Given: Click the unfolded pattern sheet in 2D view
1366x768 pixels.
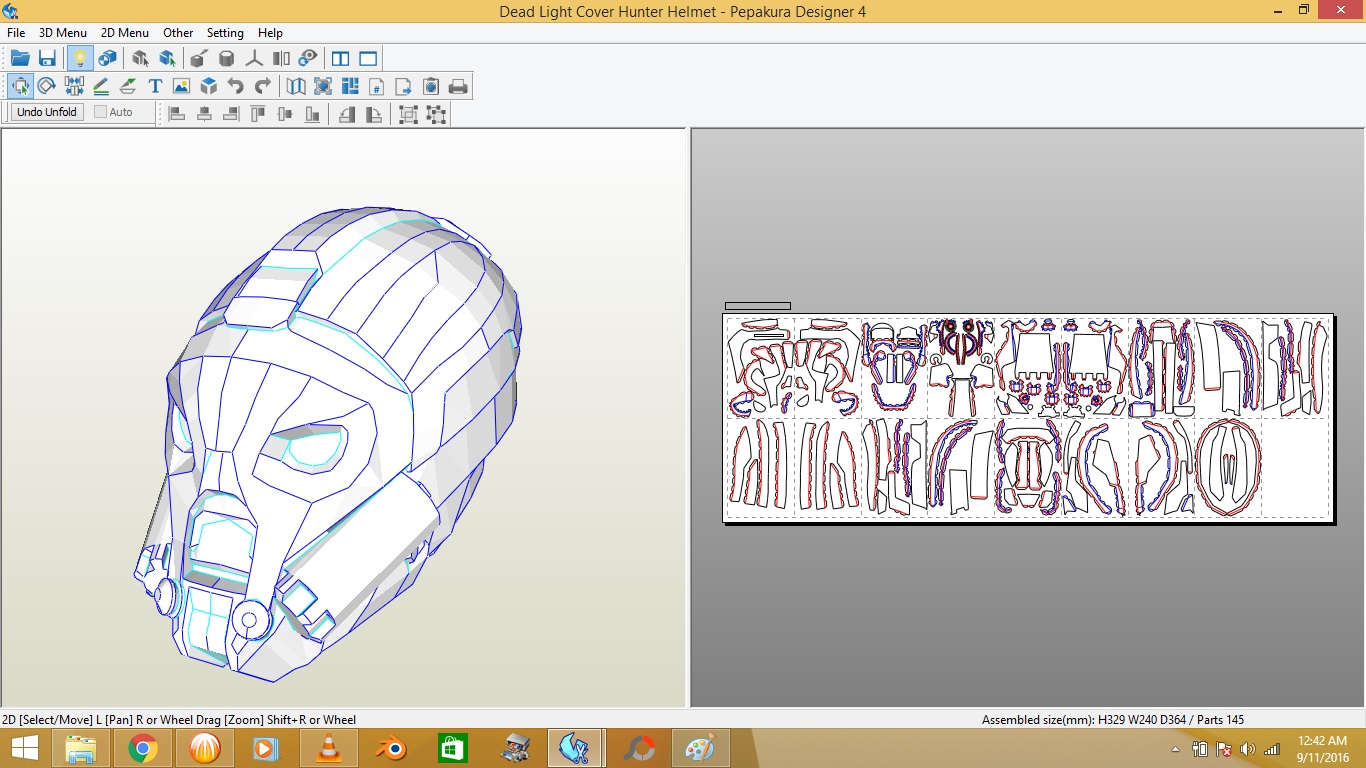Looking at the screenshot, I should [1028, 417].
